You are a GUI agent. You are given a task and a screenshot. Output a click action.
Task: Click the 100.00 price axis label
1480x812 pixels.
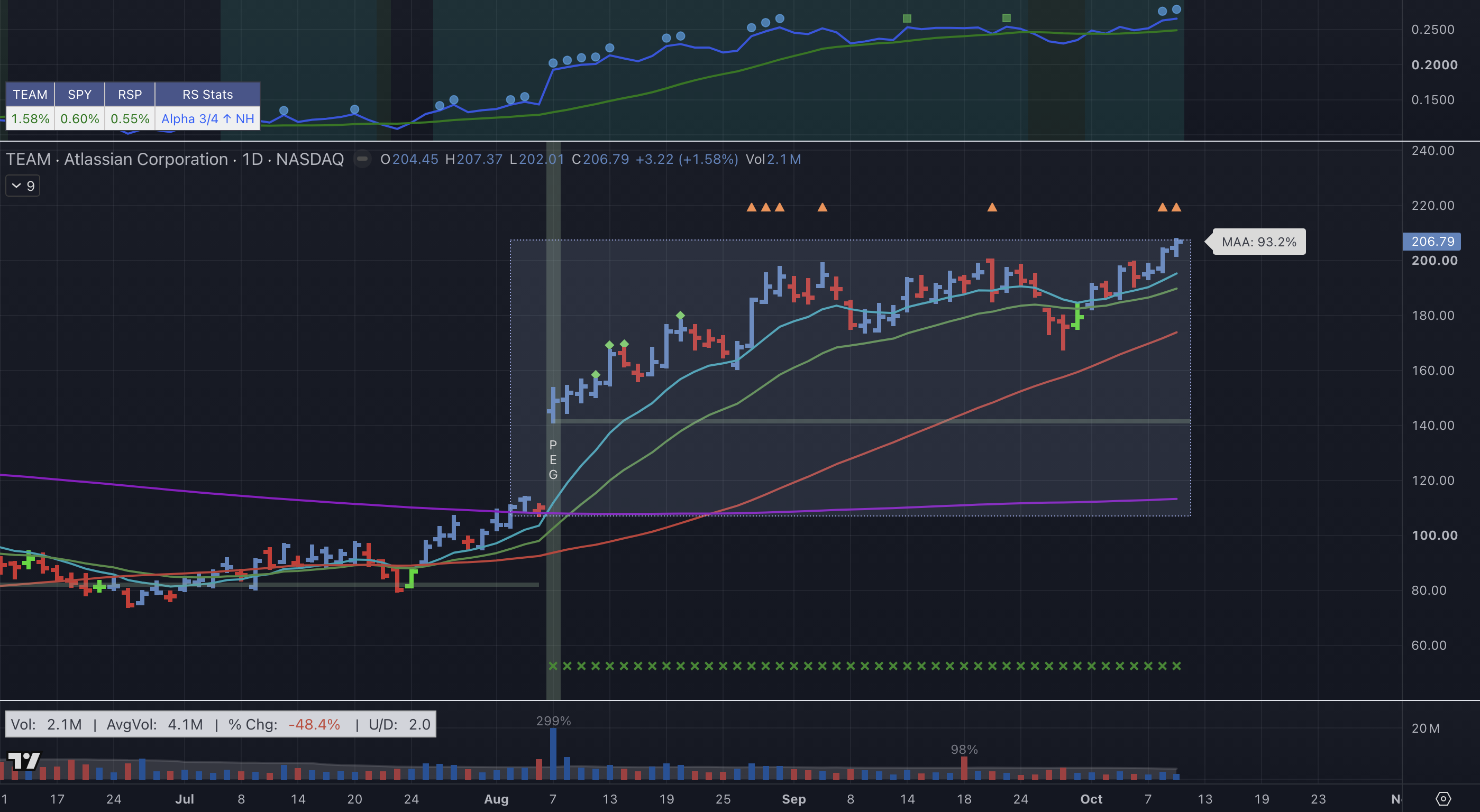pos(1434,535)
